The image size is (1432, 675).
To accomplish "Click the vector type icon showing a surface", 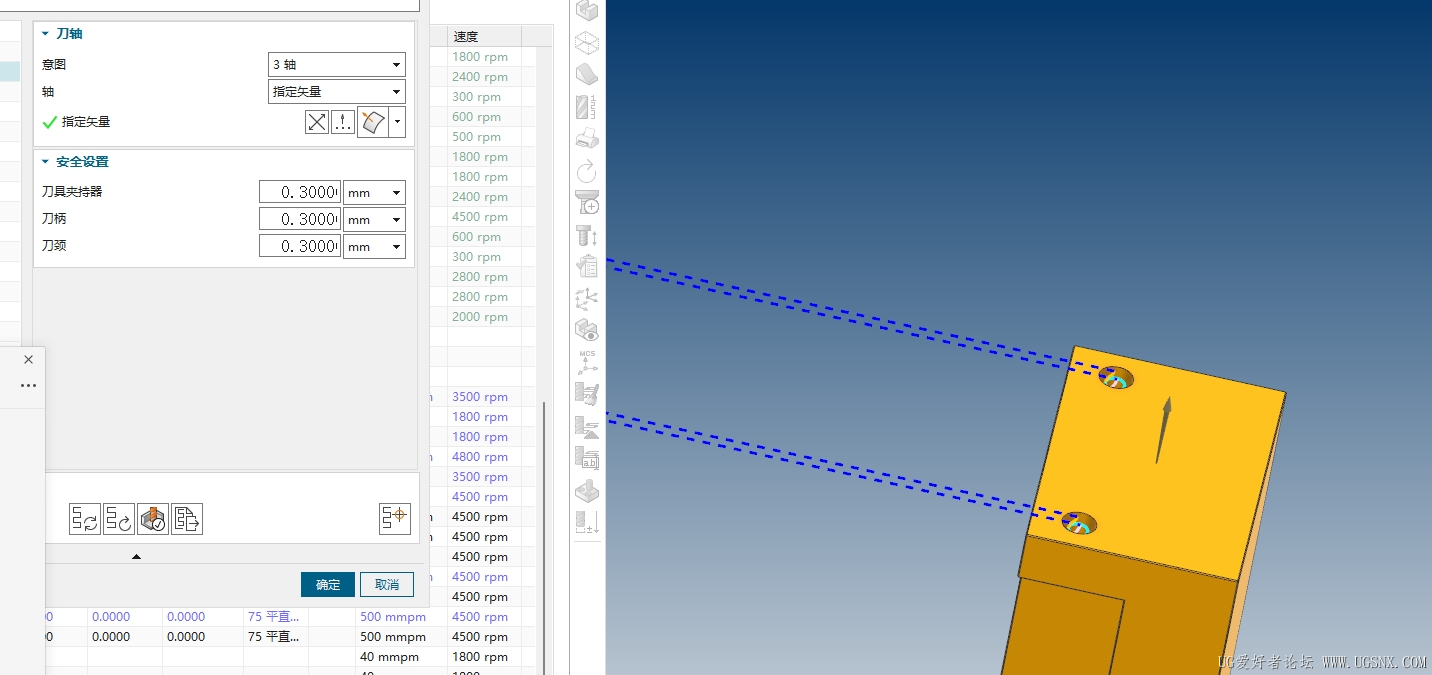I will pyautogui.click(x=372, y=122).
